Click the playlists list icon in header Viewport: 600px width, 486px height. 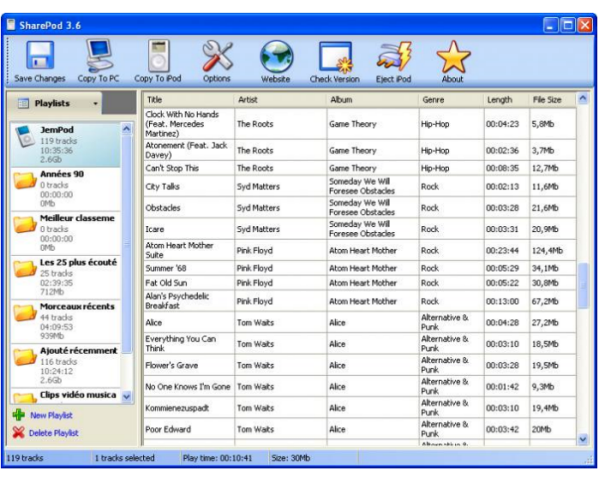coord(23,103)
